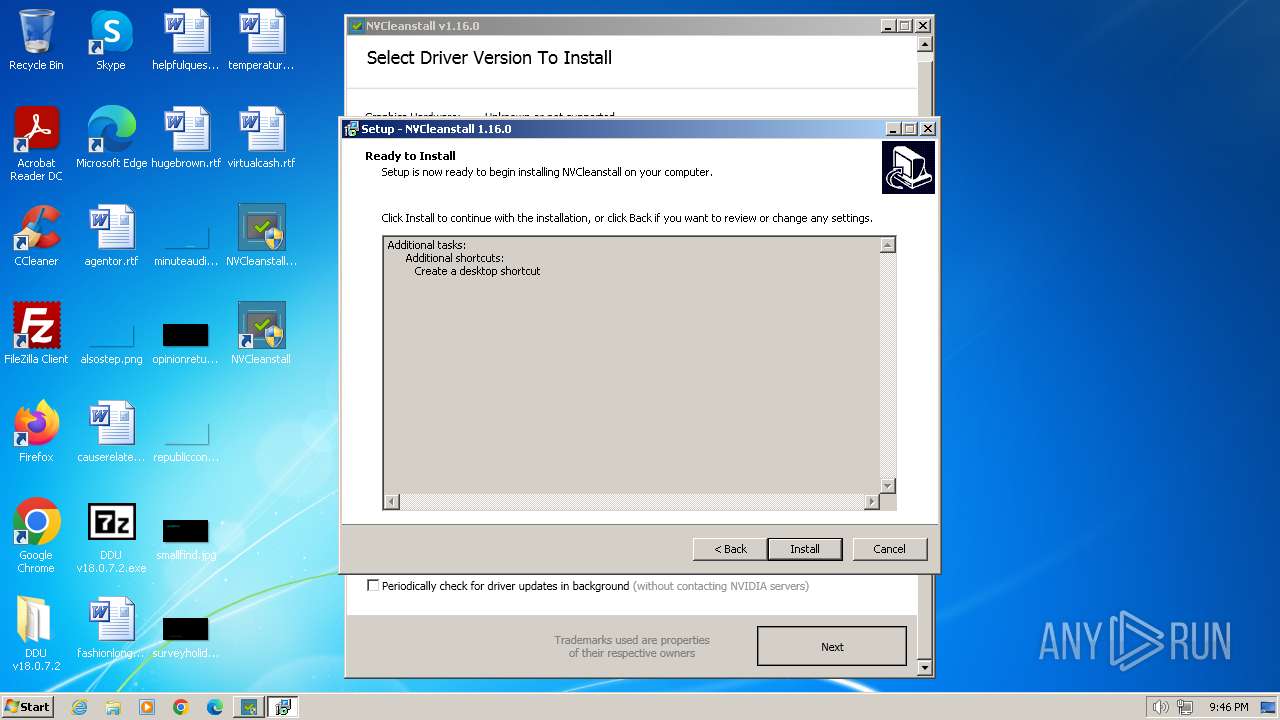Open the Start menu

pyautogui.click(x=28, y=707)
